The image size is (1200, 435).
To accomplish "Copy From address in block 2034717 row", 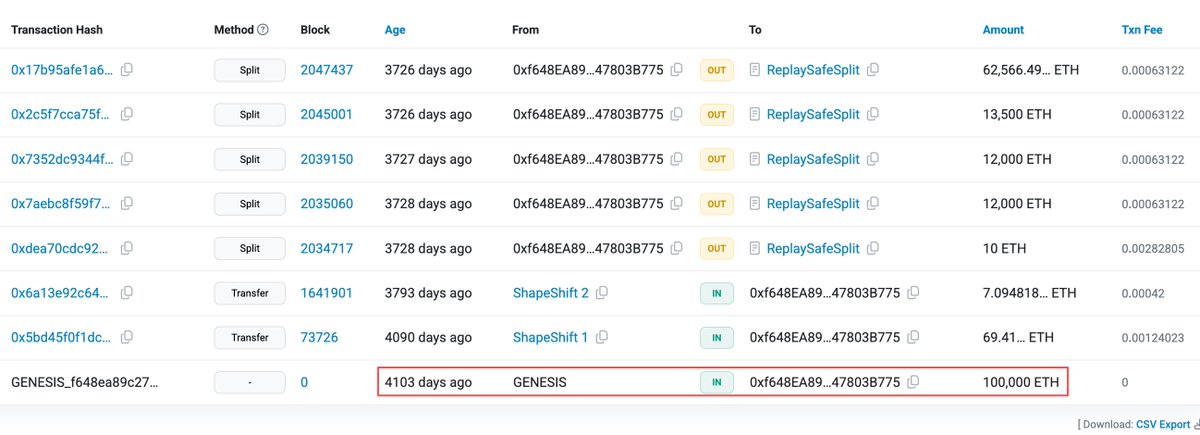I will 677,248.
